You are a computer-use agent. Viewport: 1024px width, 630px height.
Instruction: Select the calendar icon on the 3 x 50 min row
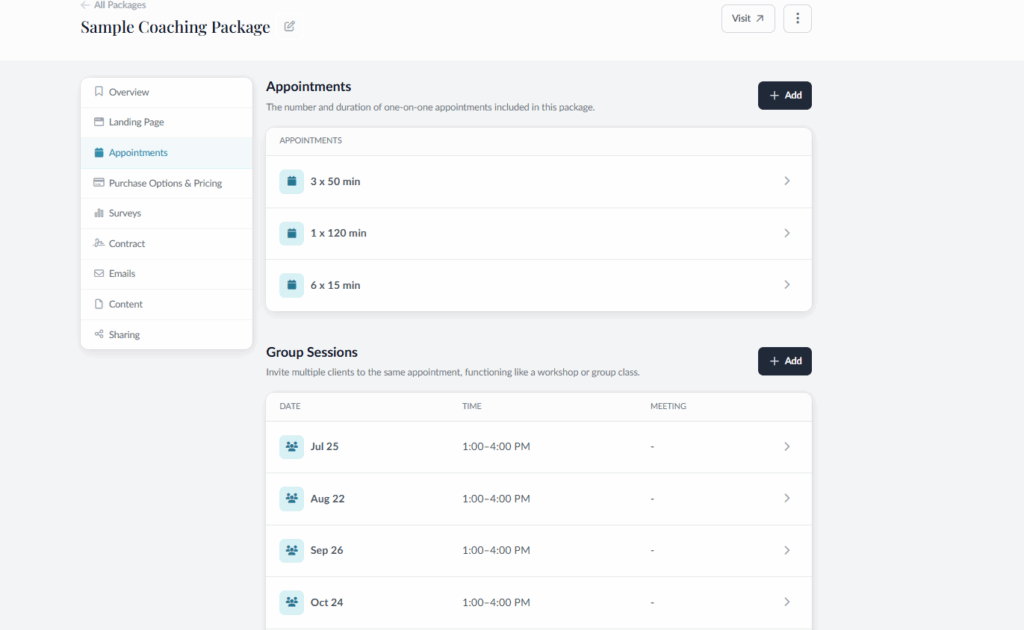(x=291, y=181)
